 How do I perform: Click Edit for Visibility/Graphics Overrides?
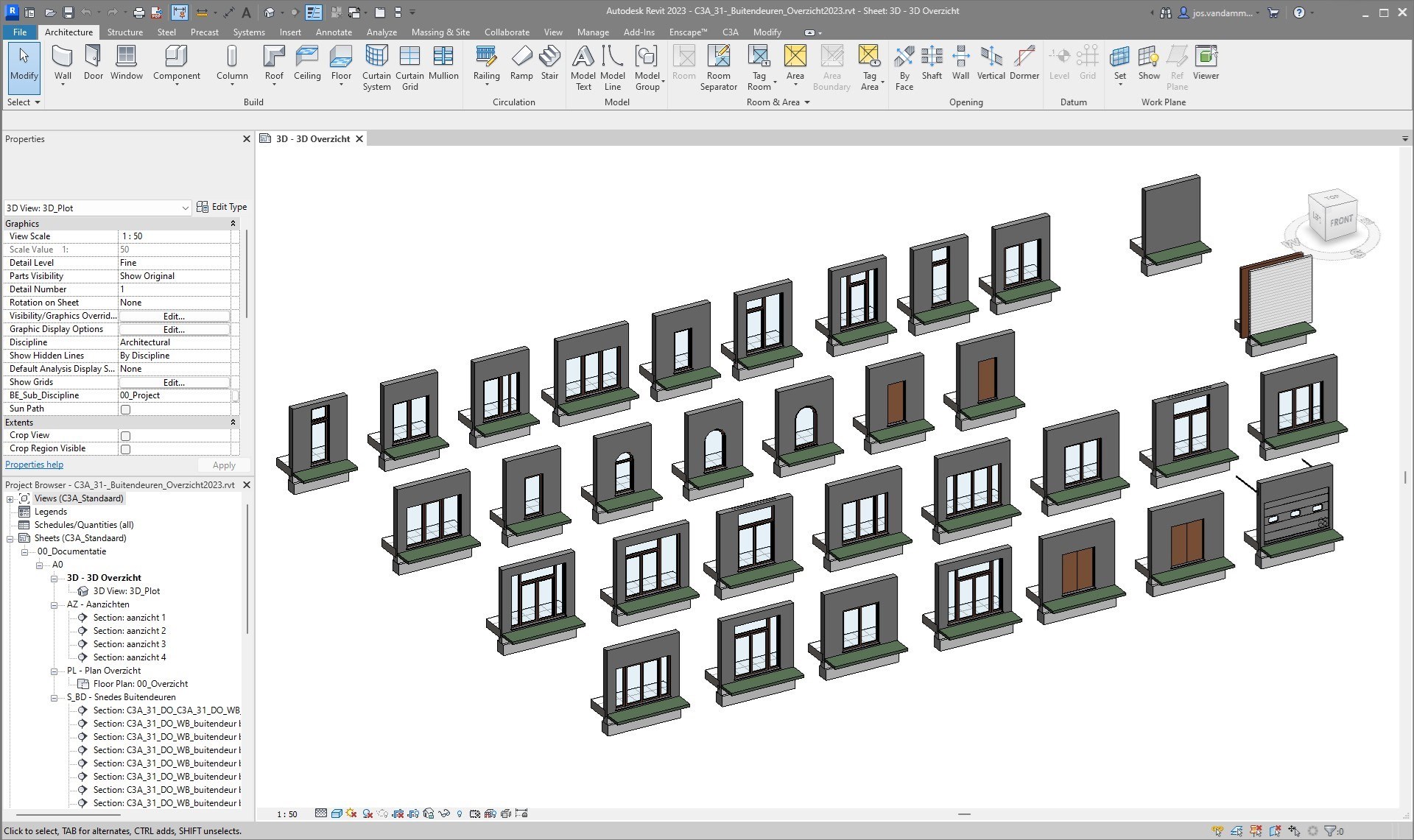[174, 316]
